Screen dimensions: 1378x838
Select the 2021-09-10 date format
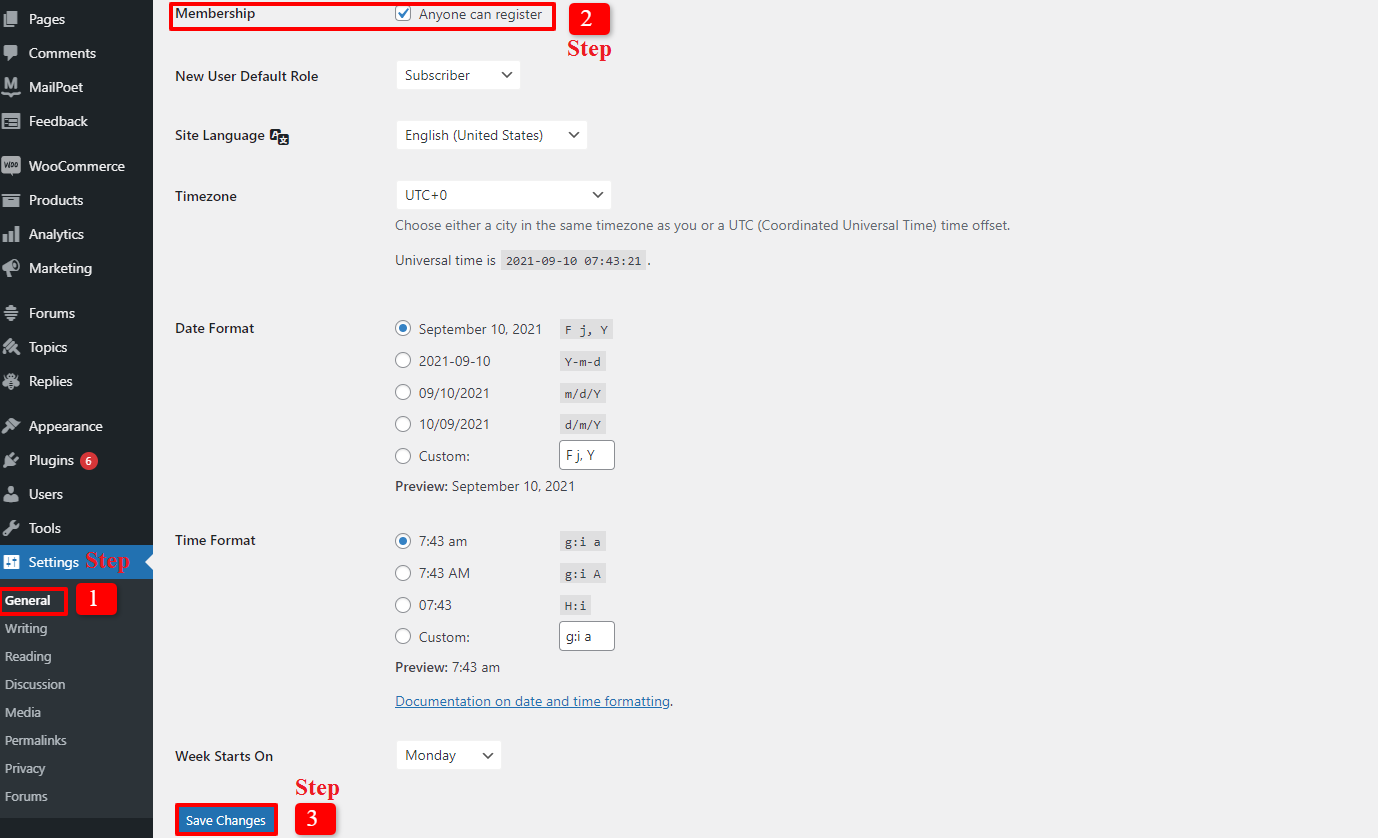coord(403,360)
